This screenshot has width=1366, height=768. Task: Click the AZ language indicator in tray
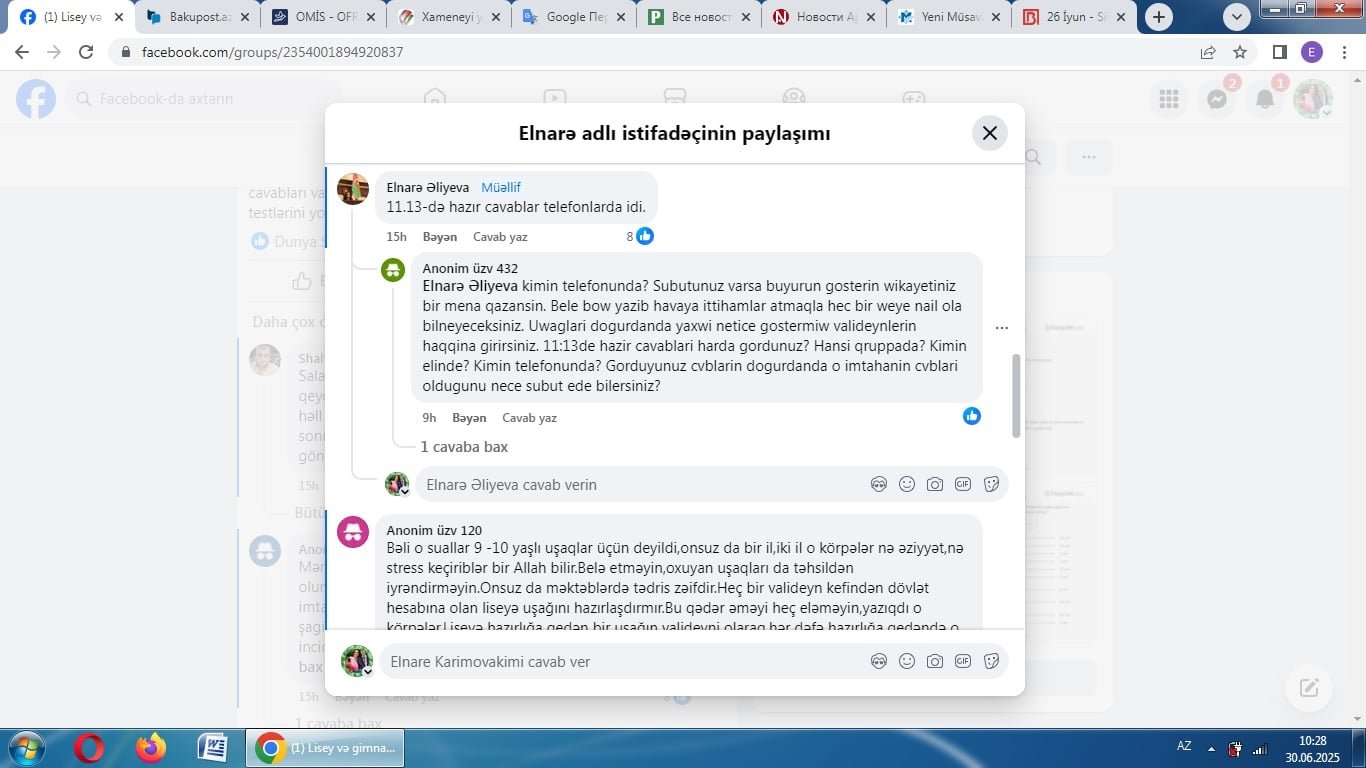pos(1184,746)
